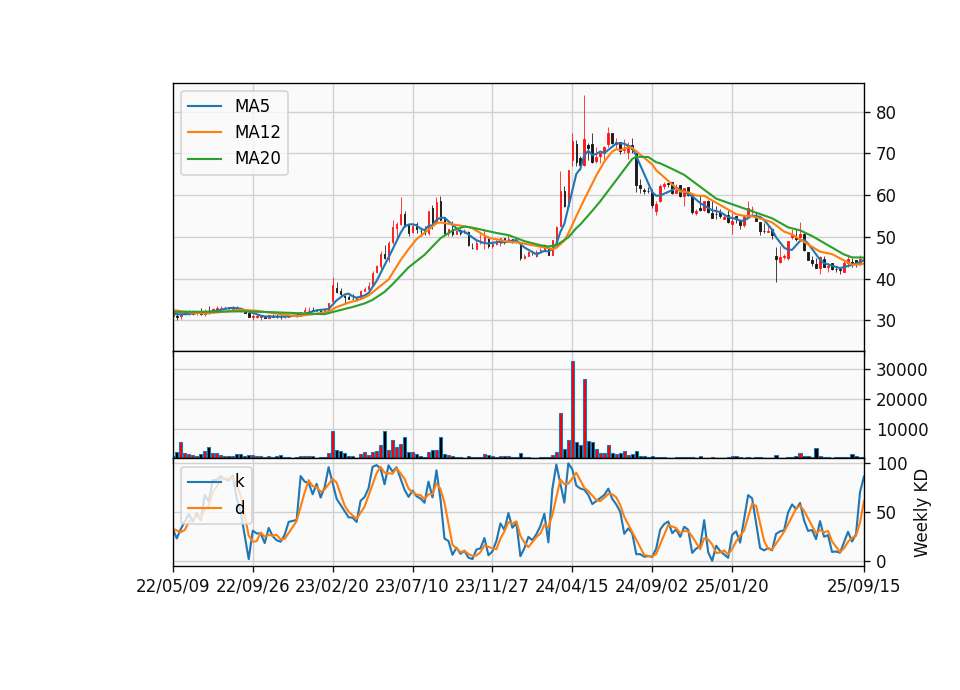
Task: Click the 23/07/10 date tick label
Action: [x=412, y=587]
